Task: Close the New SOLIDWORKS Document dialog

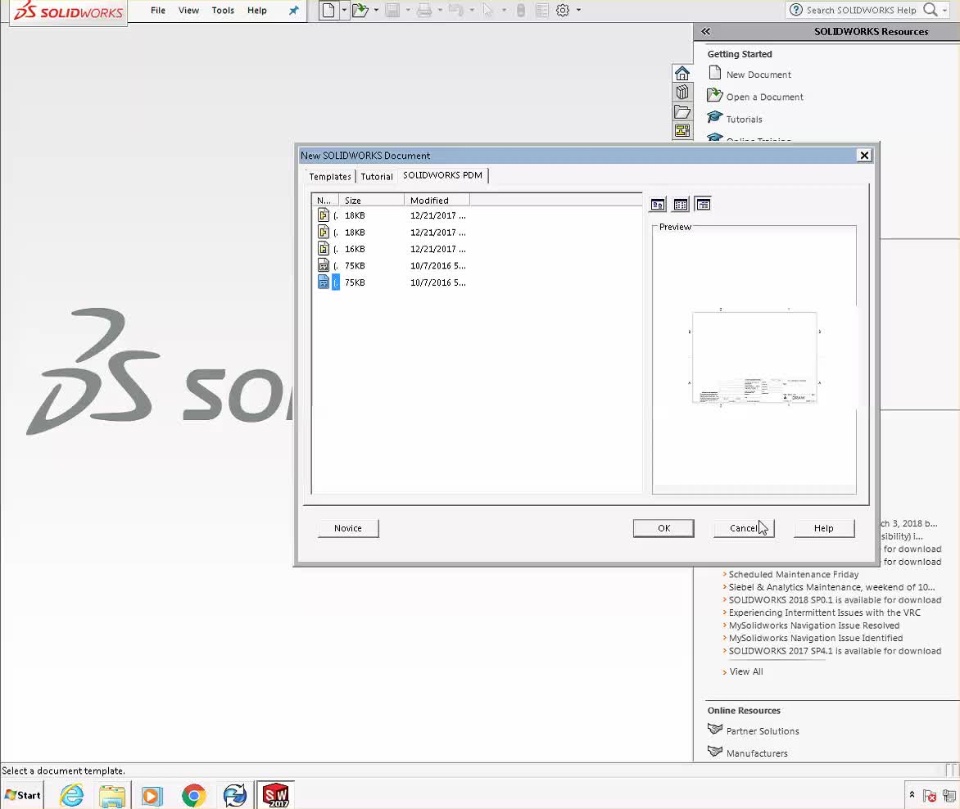Action: [x=864, y=156]
